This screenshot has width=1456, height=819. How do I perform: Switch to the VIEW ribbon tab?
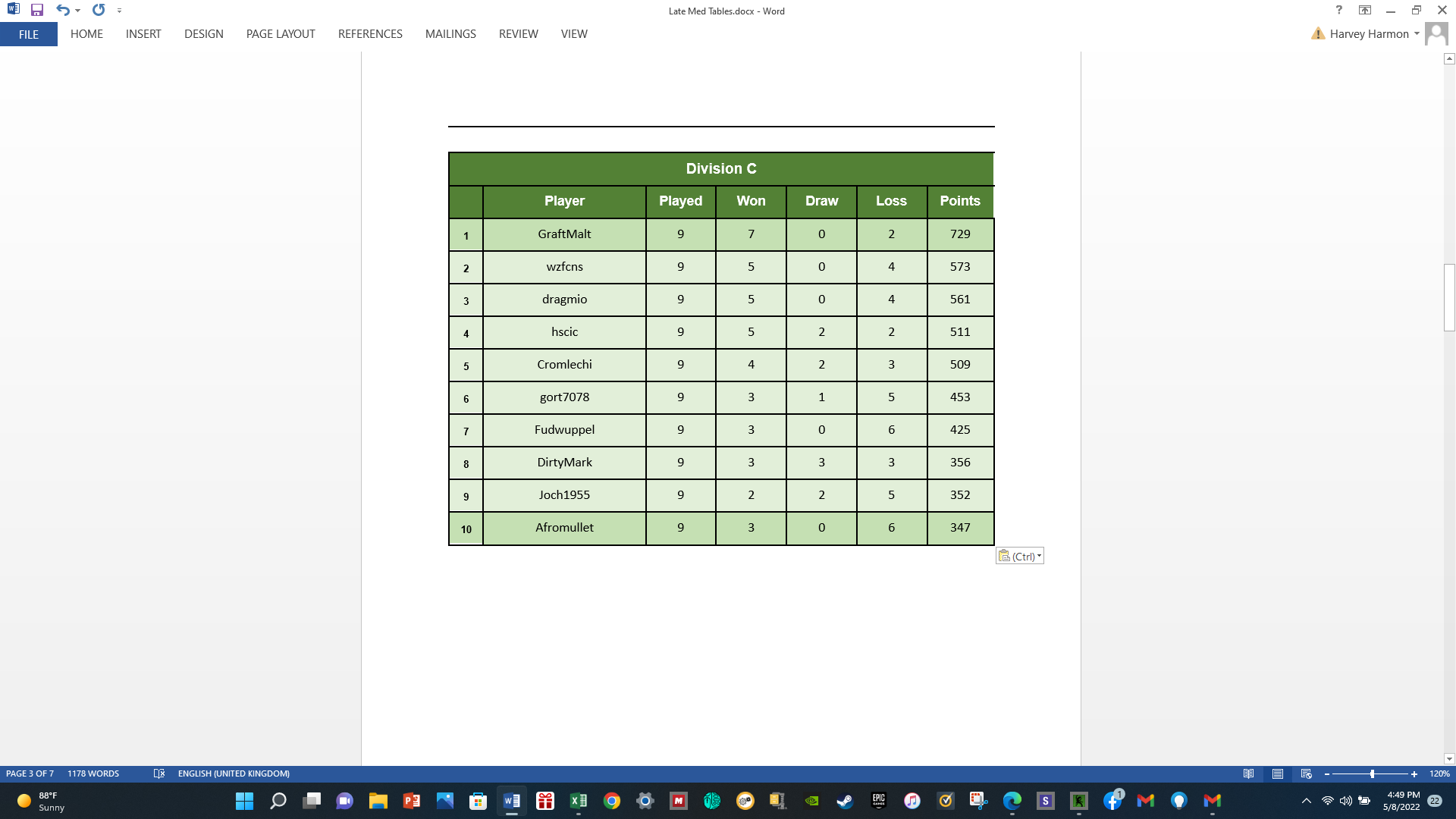tap(574, 34)
